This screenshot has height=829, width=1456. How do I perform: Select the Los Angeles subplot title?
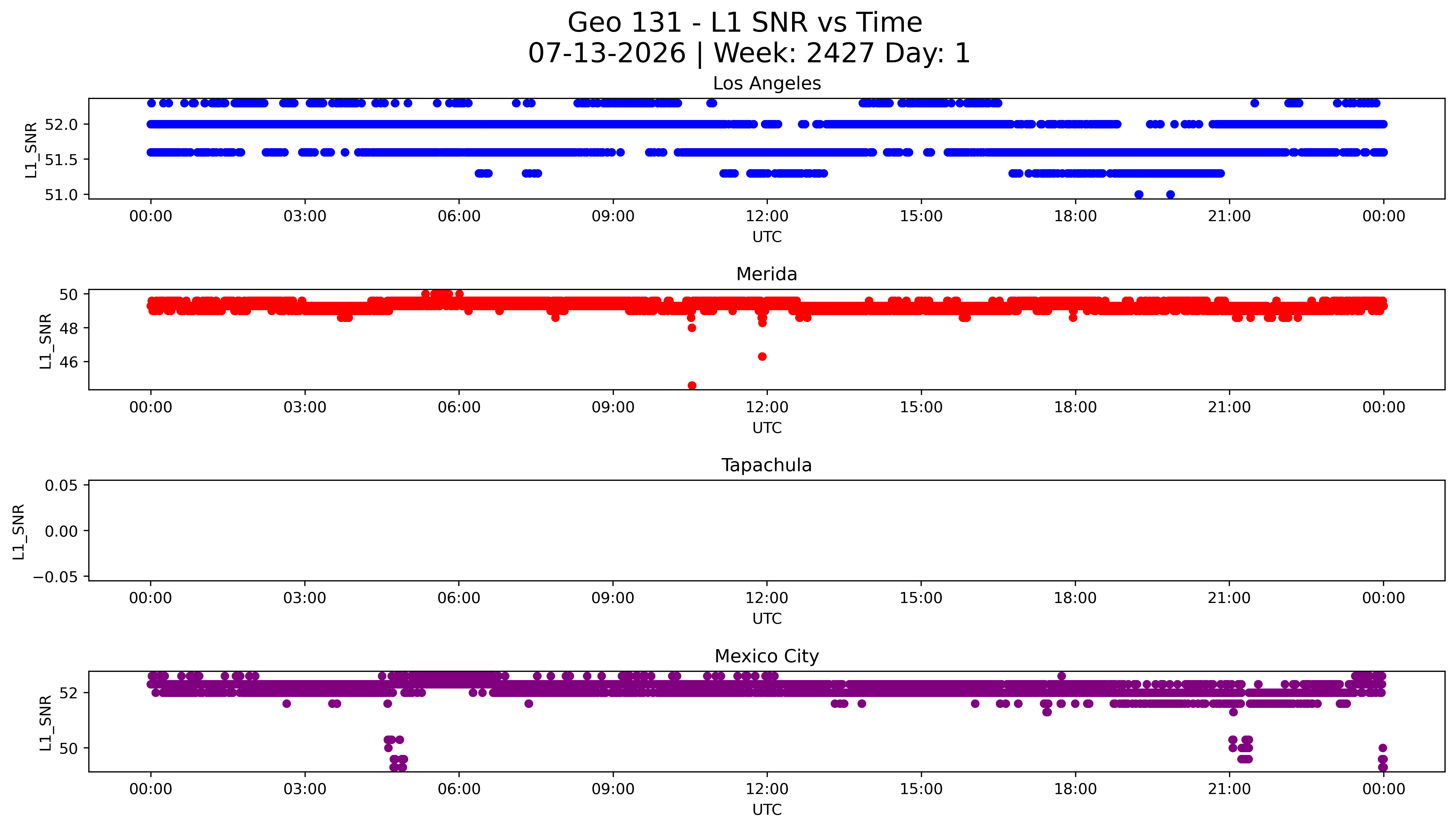click(766, 83)
